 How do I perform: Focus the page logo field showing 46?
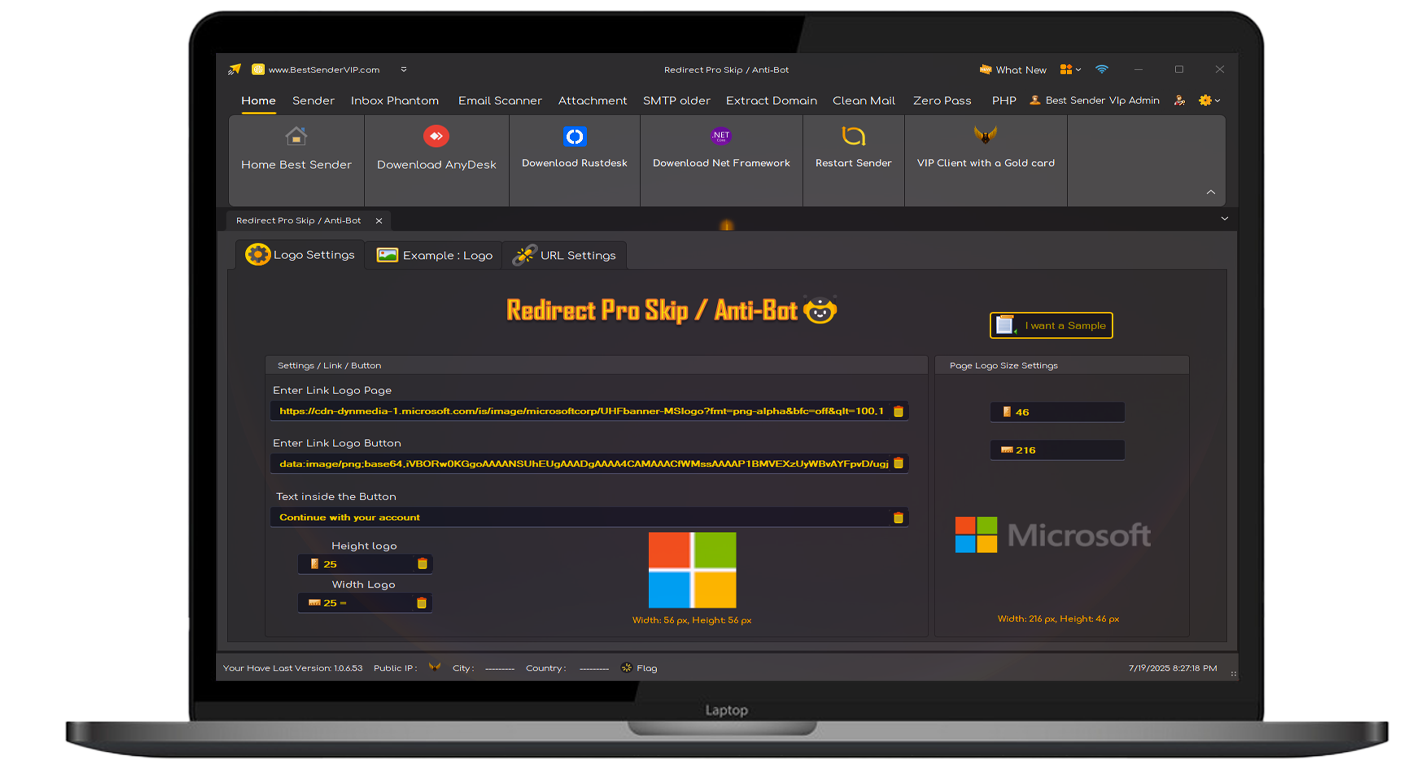[x=1057, y=412]
